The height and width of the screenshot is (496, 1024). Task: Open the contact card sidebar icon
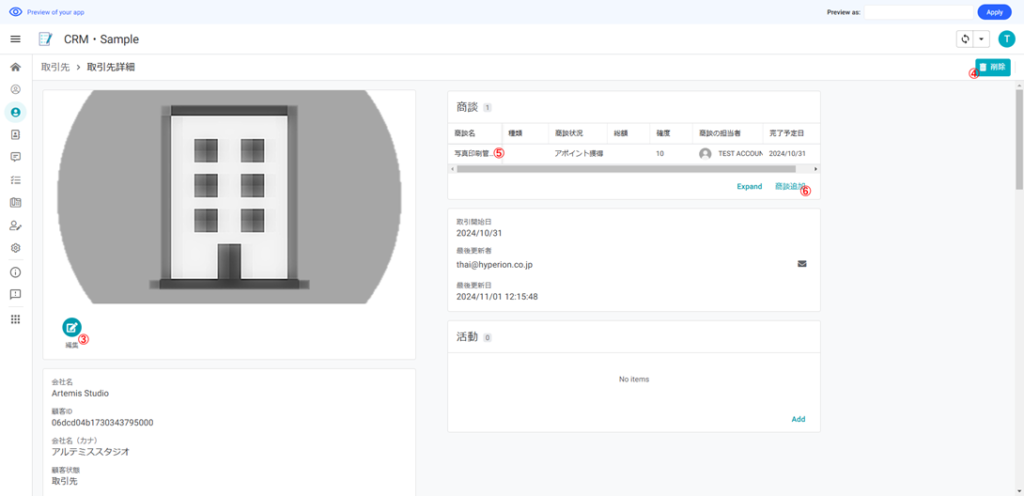pos(16,134)
